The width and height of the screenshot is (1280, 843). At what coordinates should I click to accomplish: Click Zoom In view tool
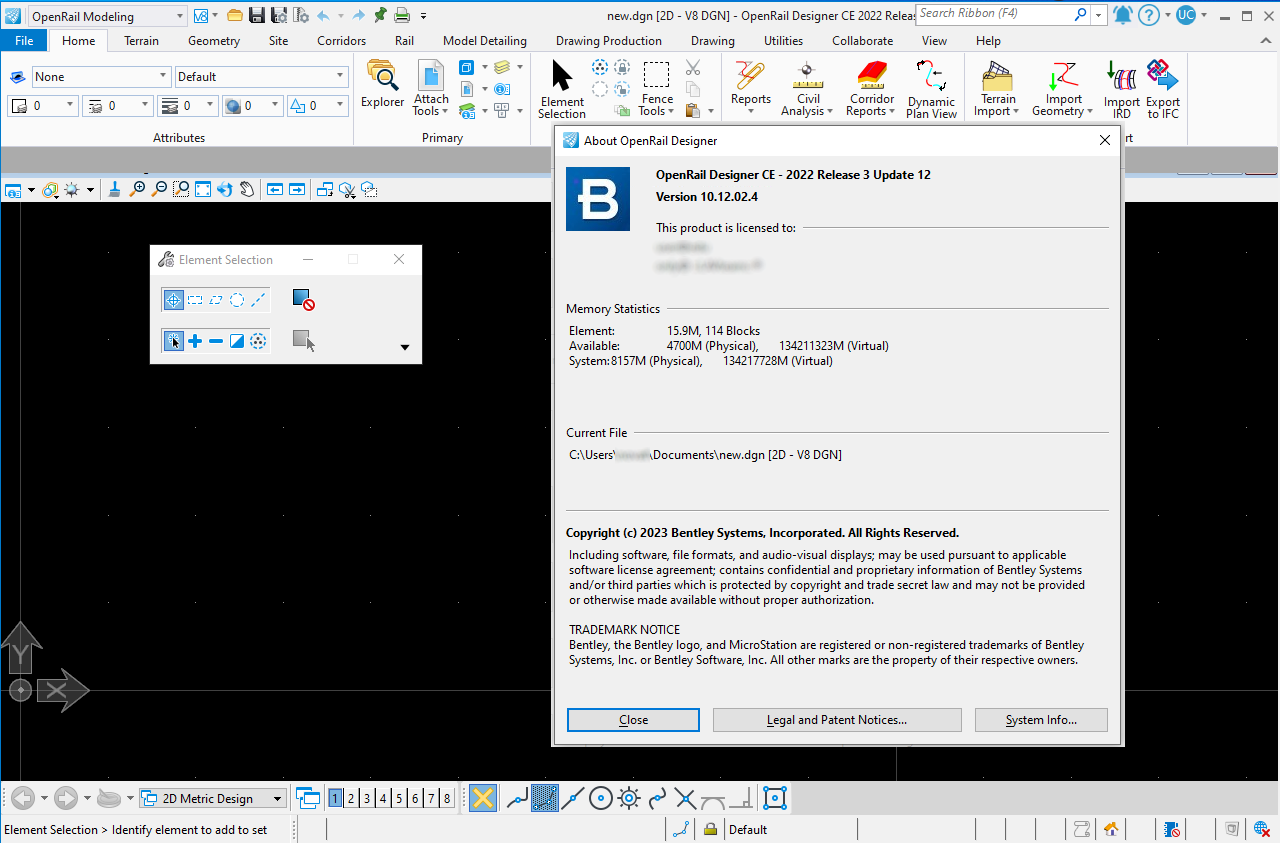point(138,188)
